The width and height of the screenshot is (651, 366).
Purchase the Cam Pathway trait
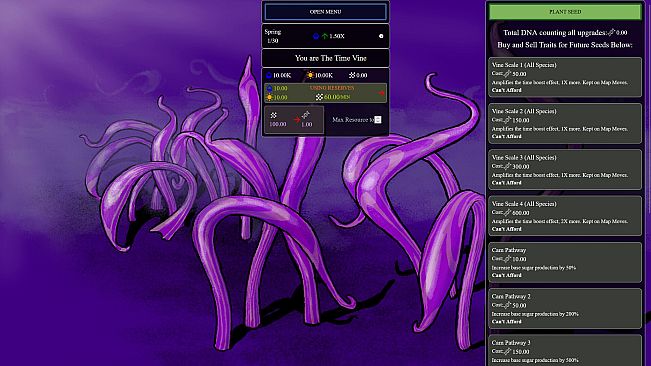point(565,263)
